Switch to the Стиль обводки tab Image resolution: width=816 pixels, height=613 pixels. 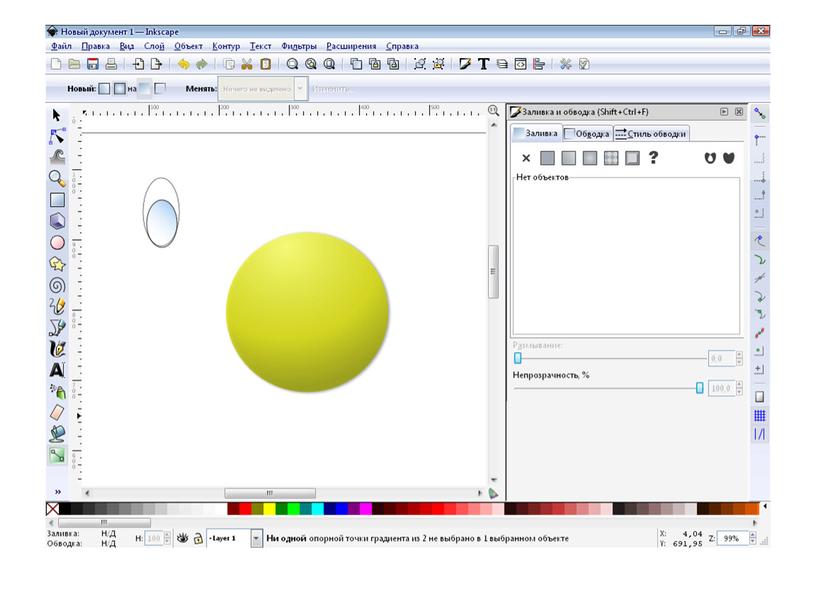click(651, 134)
